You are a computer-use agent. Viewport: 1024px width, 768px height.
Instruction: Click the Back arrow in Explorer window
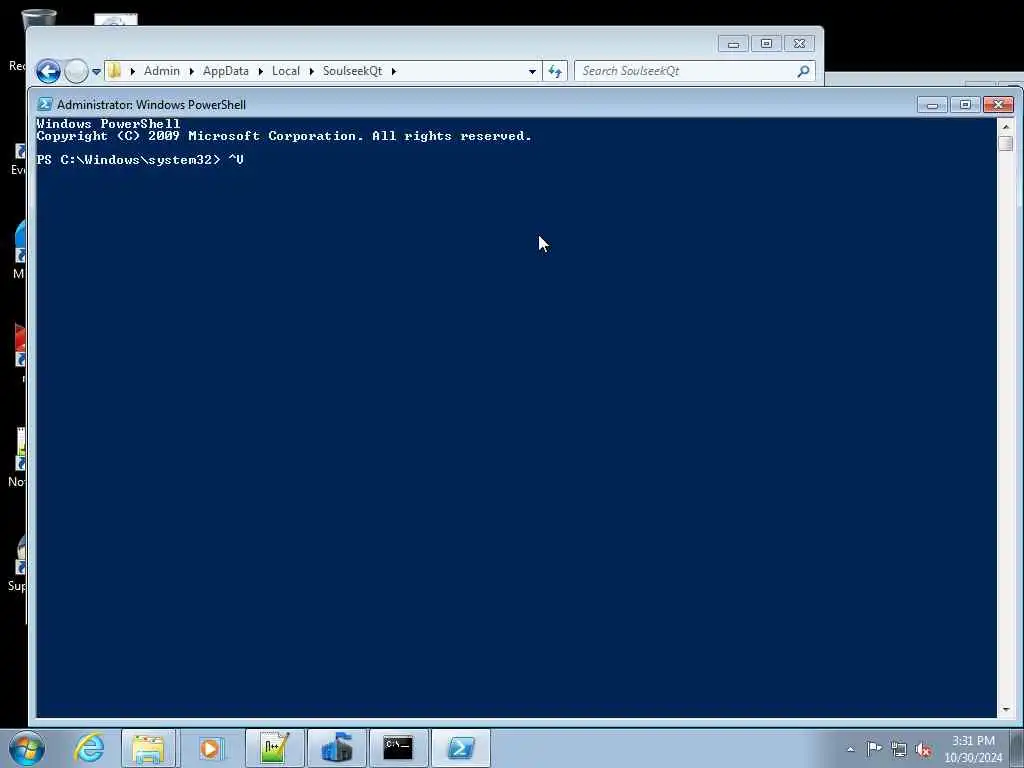[x=48, y=71]
